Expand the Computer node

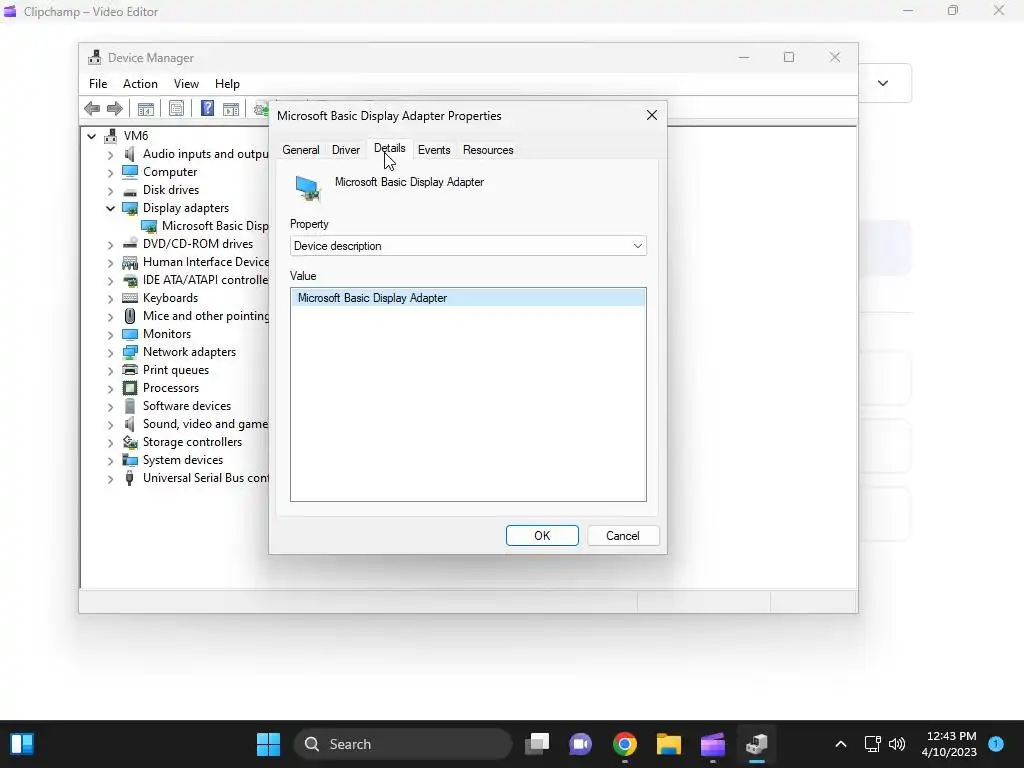[110, 172]
